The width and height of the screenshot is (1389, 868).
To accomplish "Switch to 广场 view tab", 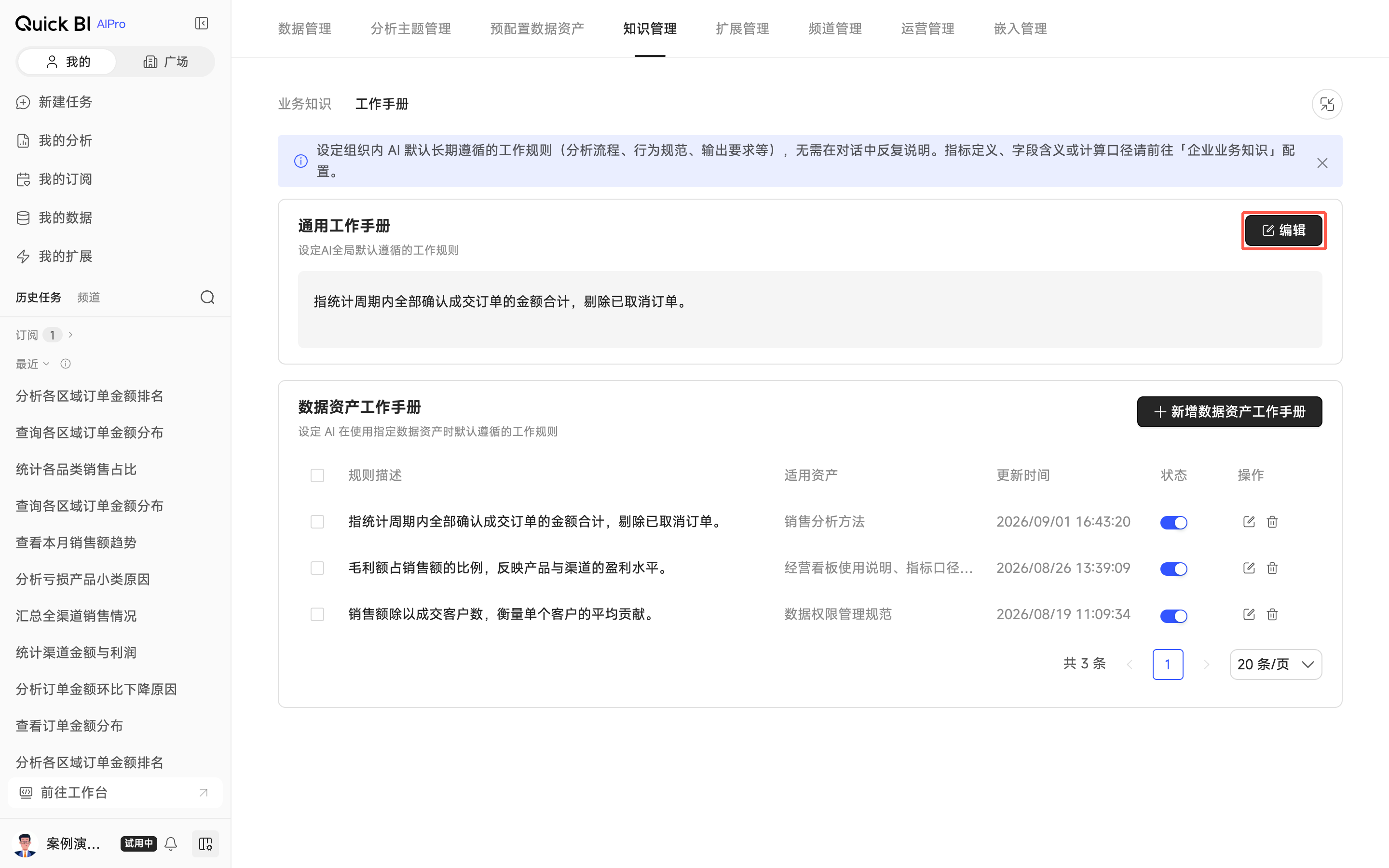I will (x=165, y=61).
